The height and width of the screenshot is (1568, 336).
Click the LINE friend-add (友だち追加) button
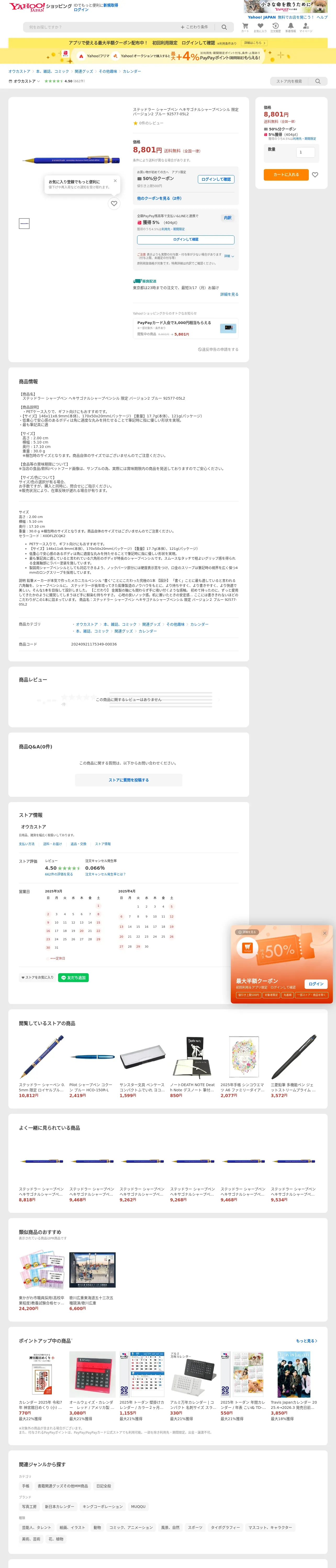(x=74, y=978)
